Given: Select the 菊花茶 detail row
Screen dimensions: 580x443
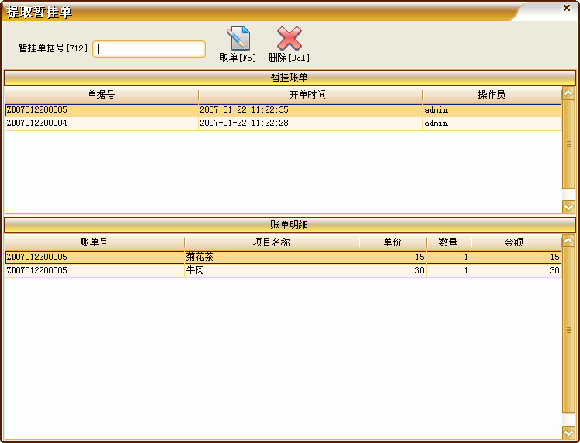Looking at the screenshot, I should (x=283, y=257).
